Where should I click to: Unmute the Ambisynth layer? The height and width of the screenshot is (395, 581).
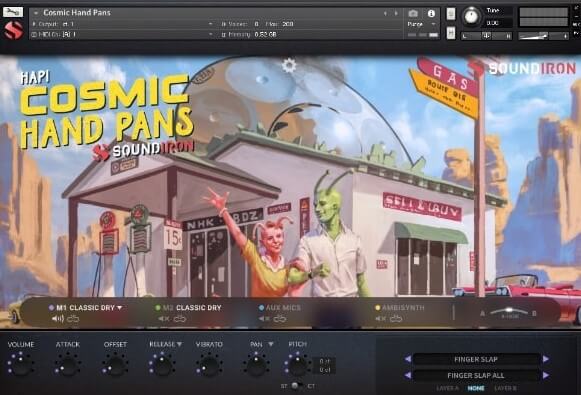381,318
